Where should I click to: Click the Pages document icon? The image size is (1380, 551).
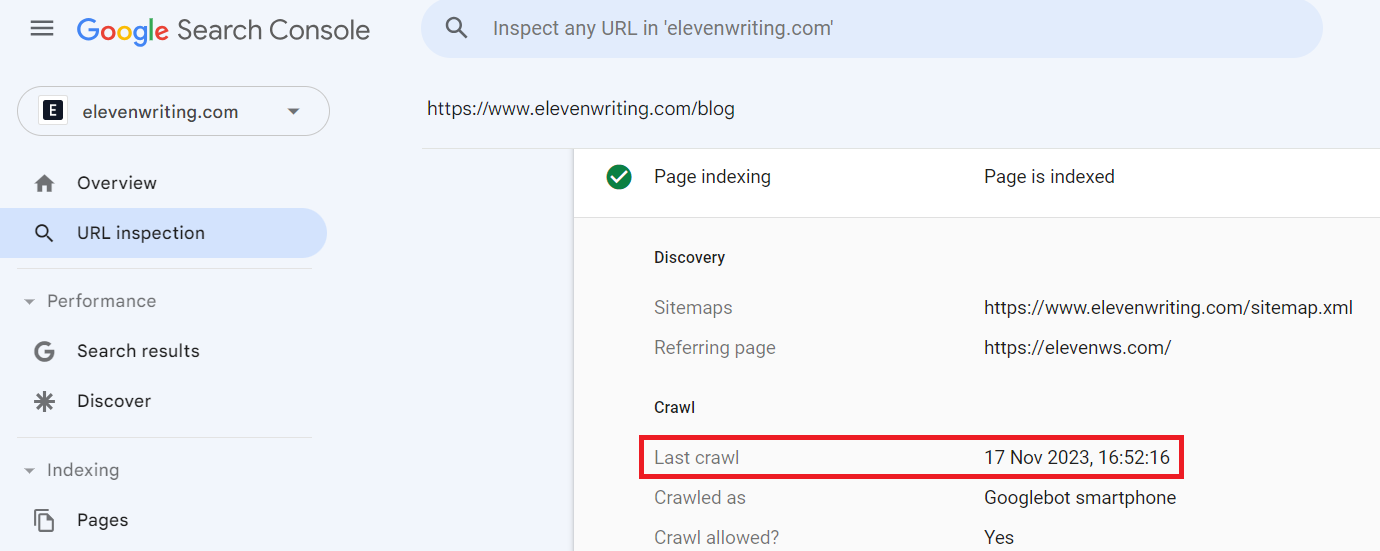pyautogui.click(x=44, y=520)
